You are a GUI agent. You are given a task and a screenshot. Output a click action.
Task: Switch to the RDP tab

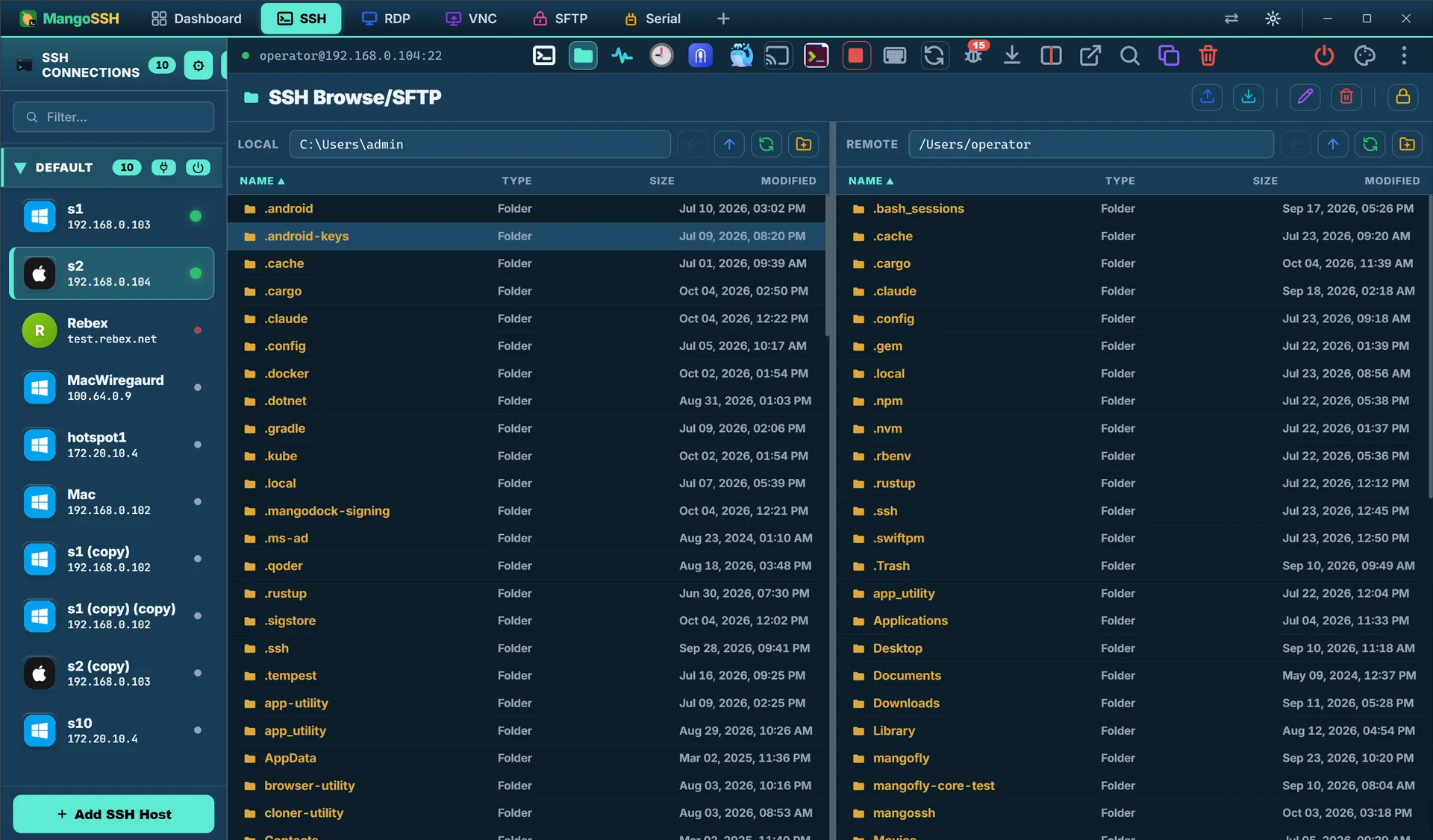tap(386, 19)
